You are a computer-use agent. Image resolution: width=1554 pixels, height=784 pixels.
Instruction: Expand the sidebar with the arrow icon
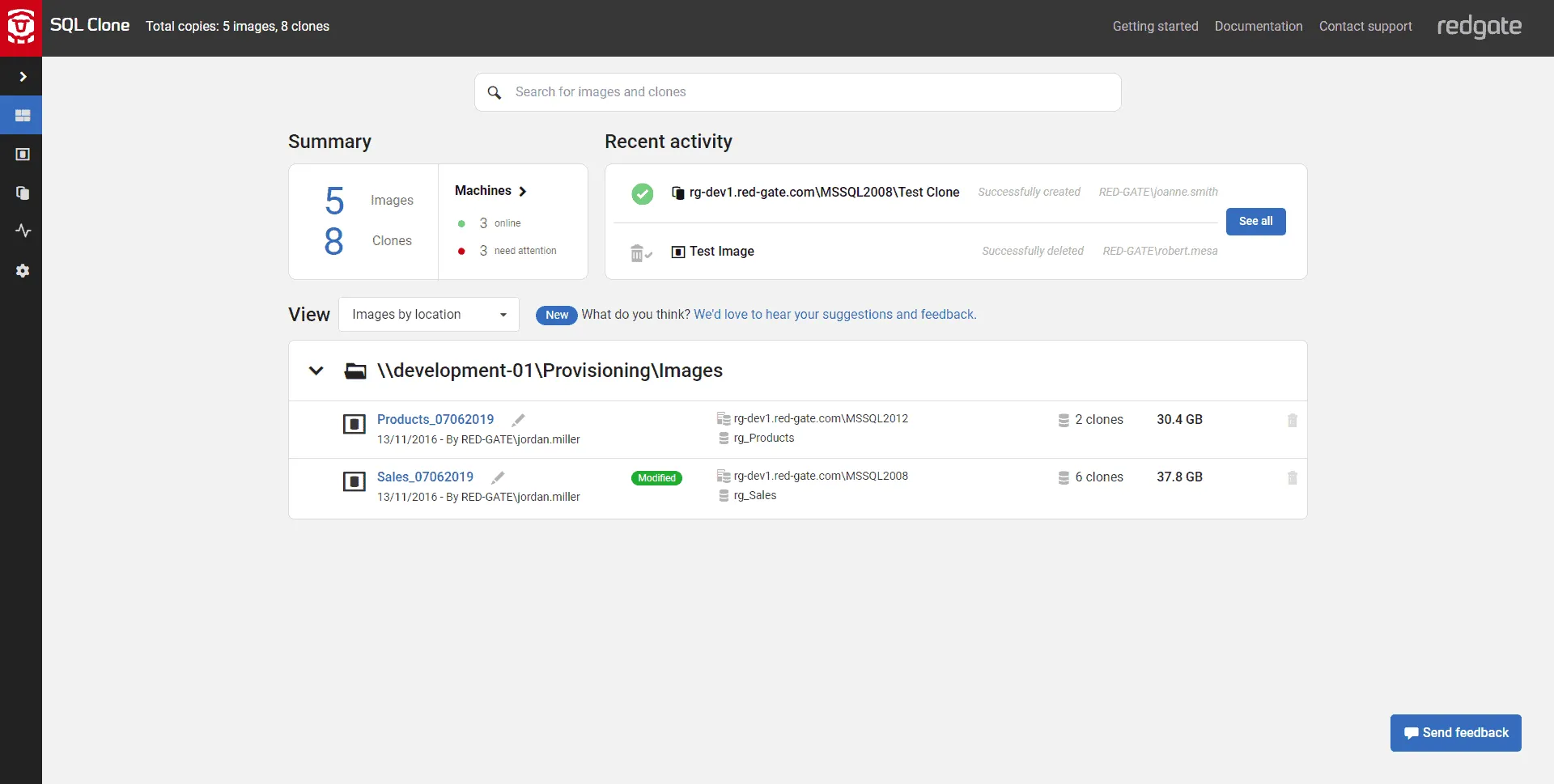click(23, 76)
